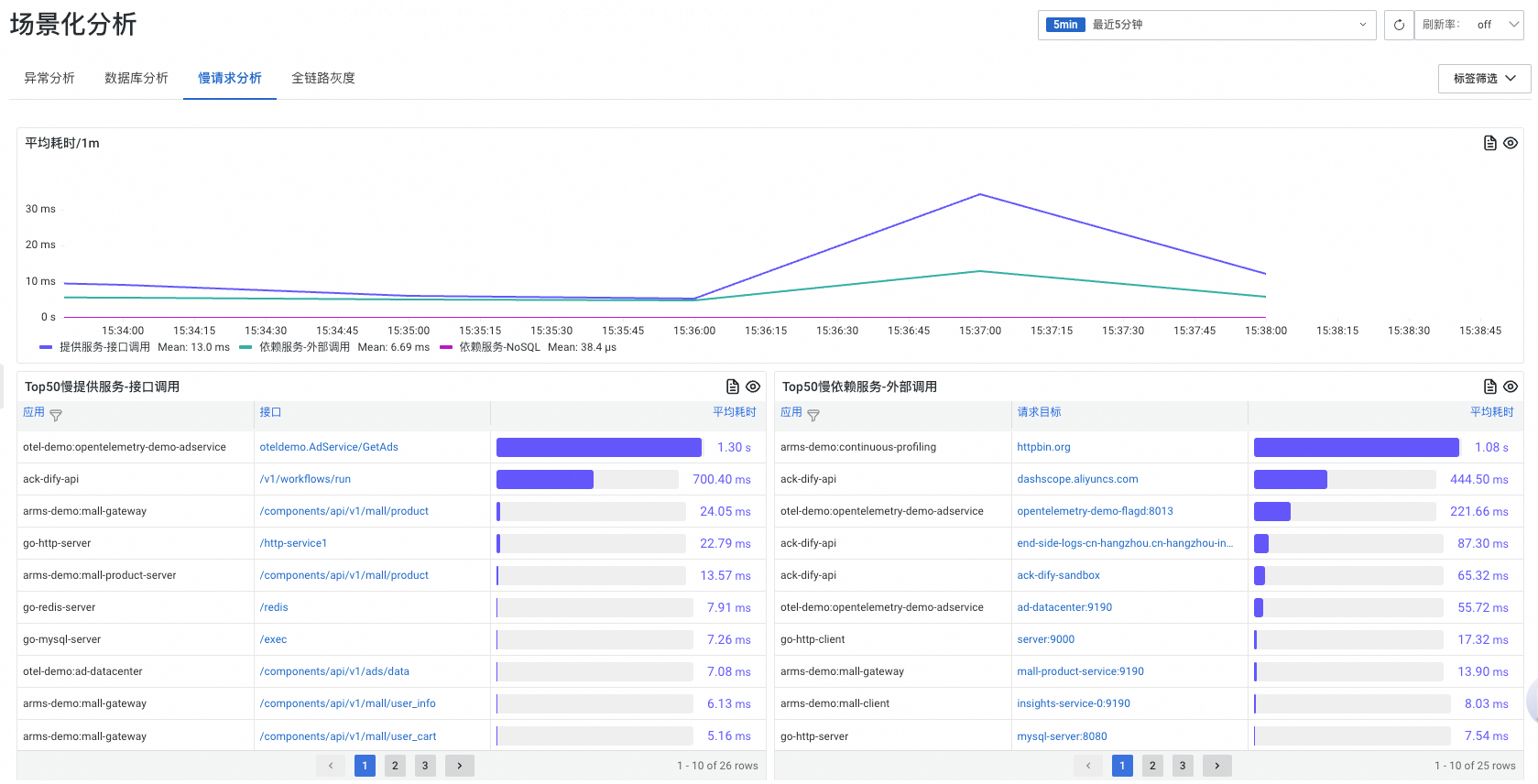Viewport: 1538px width, 784px height.
Task: Go to page 3 in right table
Action: (x=1183, y=766)
